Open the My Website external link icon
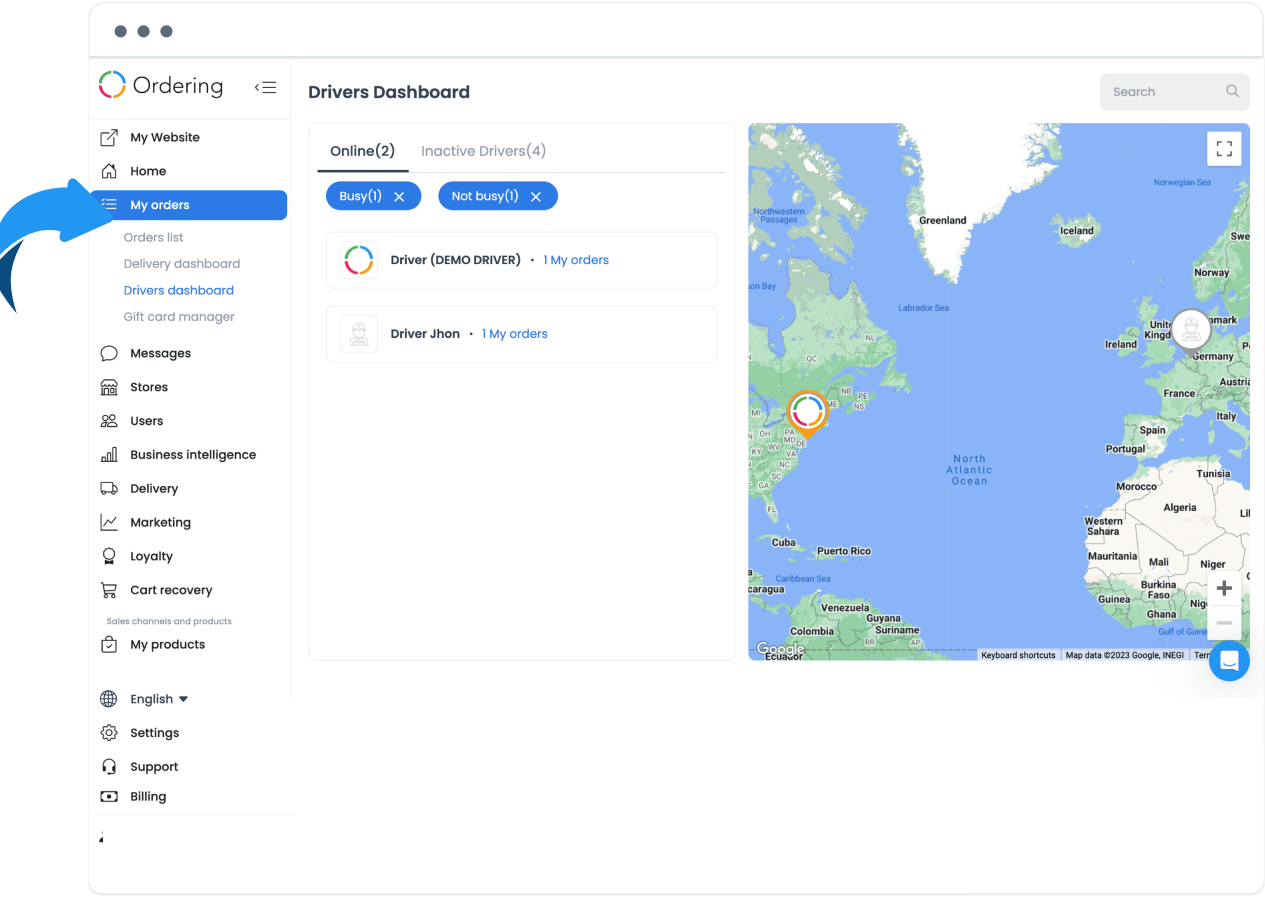Image resolution: width=1265 pixels, height=898 pixels. tap(110, 138)
